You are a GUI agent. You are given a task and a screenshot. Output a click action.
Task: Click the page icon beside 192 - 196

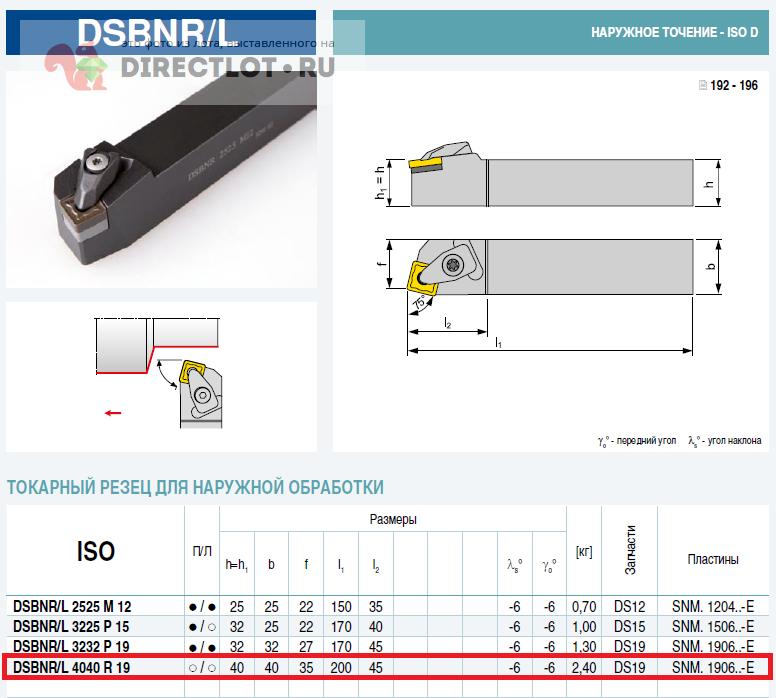pyautogui.click(x=703, y=86)
